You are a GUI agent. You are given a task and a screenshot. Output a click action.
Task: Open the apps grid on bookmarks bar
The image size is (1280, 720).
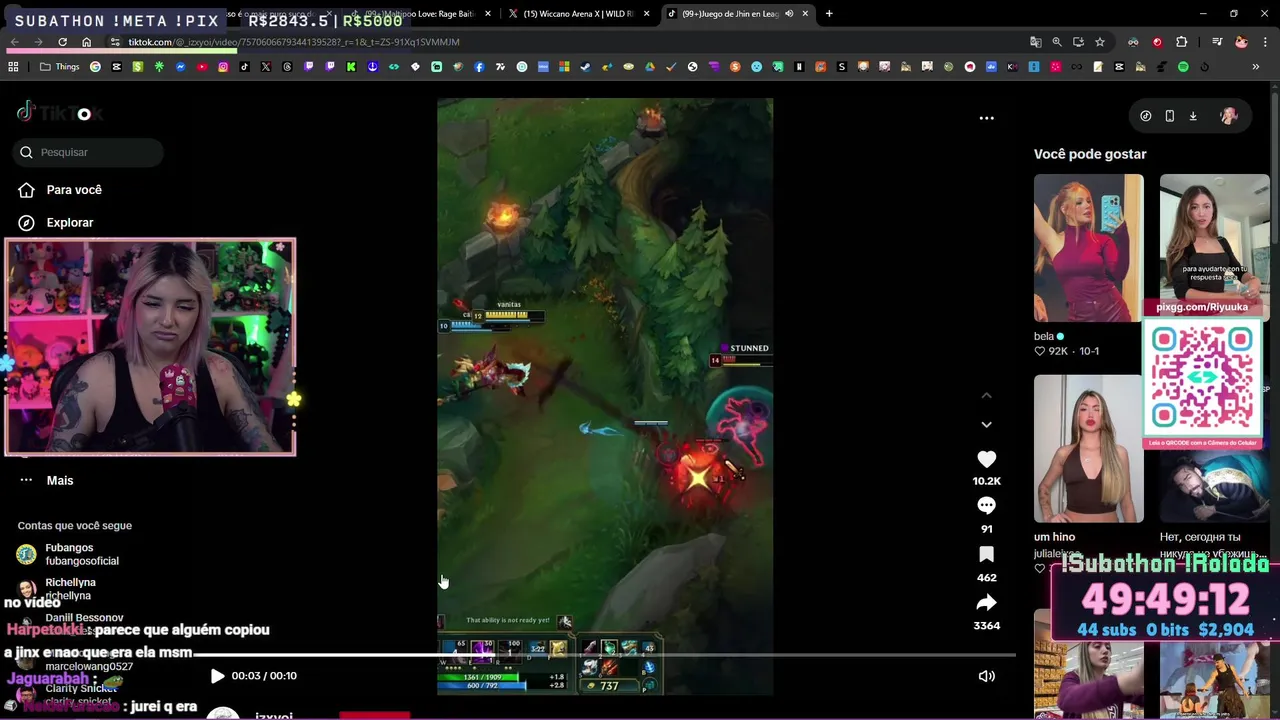pyautogui.click(x=13, y=67)
